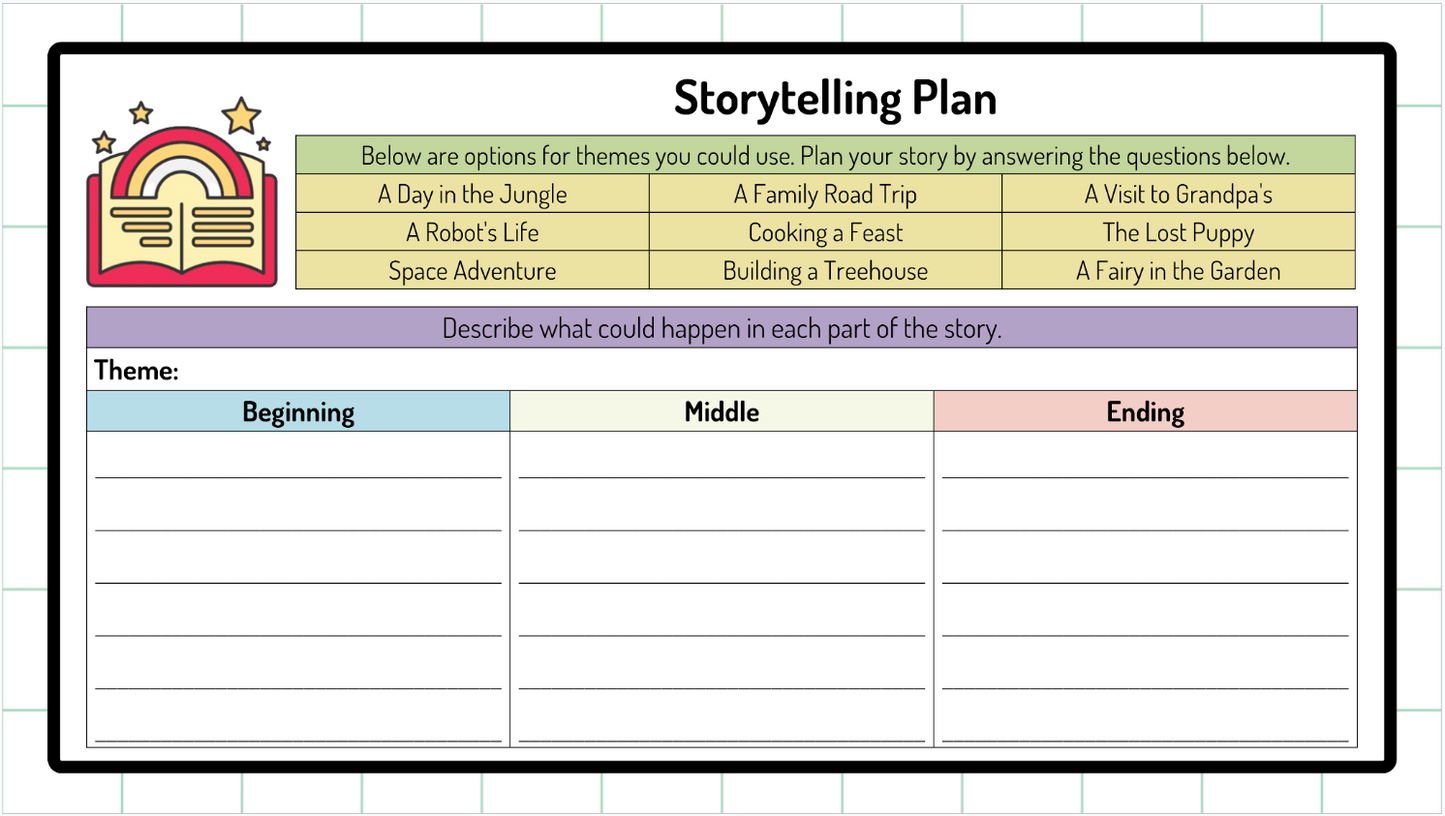This screenshot has width=1445, height=816.
Task: Select the "Cooking a Feast" theme cell
Action: pyautogui.click(x=825, y=233)
